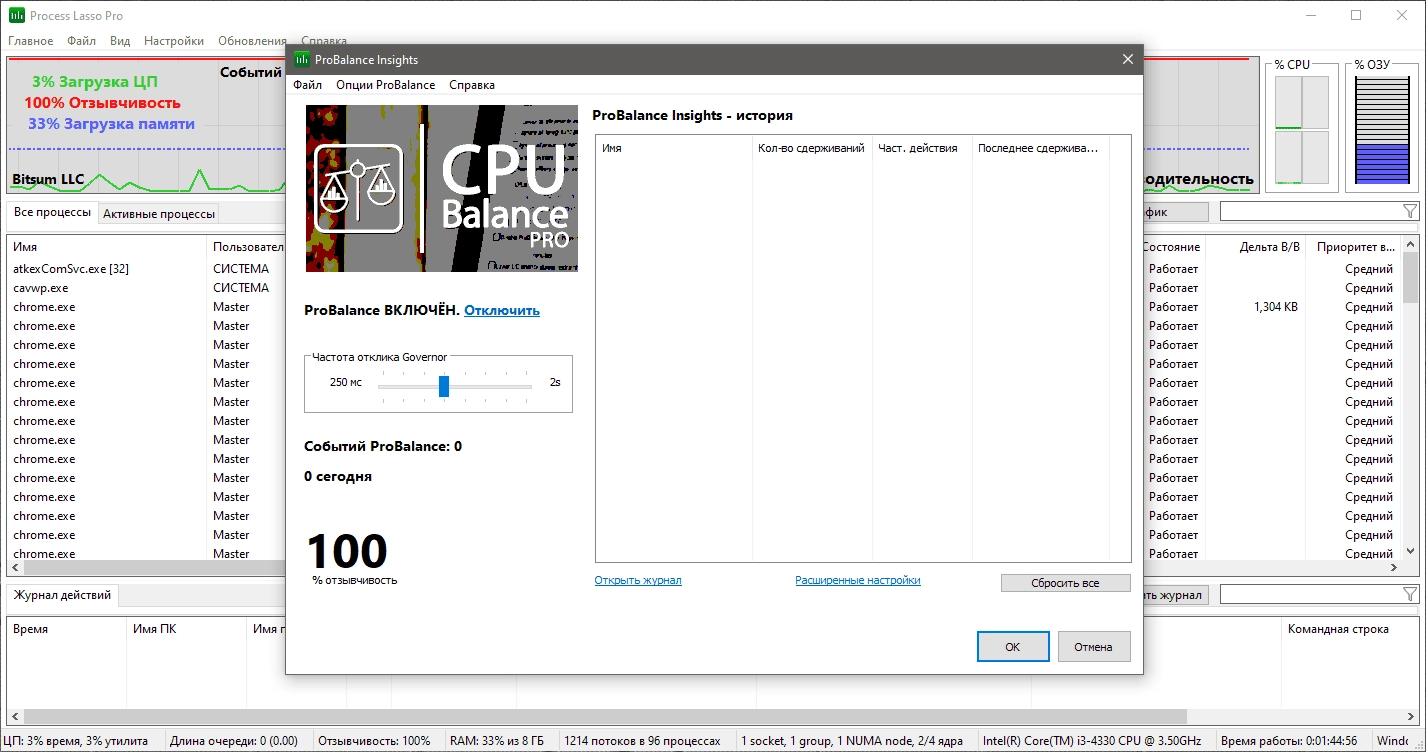Open the Файл menu in Process Lasso
1426x752 pixels.
coord(82,41)
